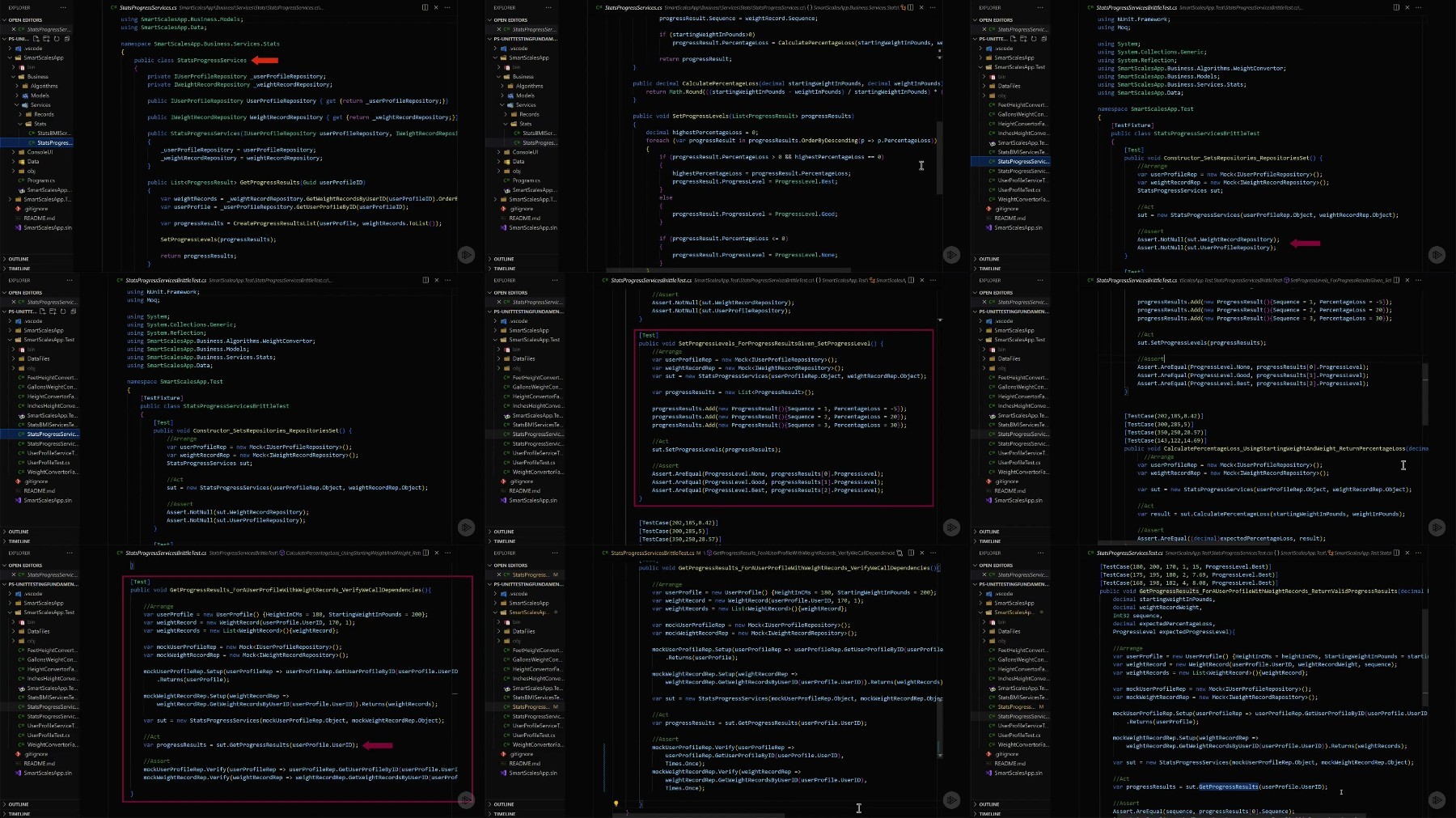This screenshot has width=1456, height=818.
Task: Split the editor in bottom-middle panel
Action: (911, 553)
